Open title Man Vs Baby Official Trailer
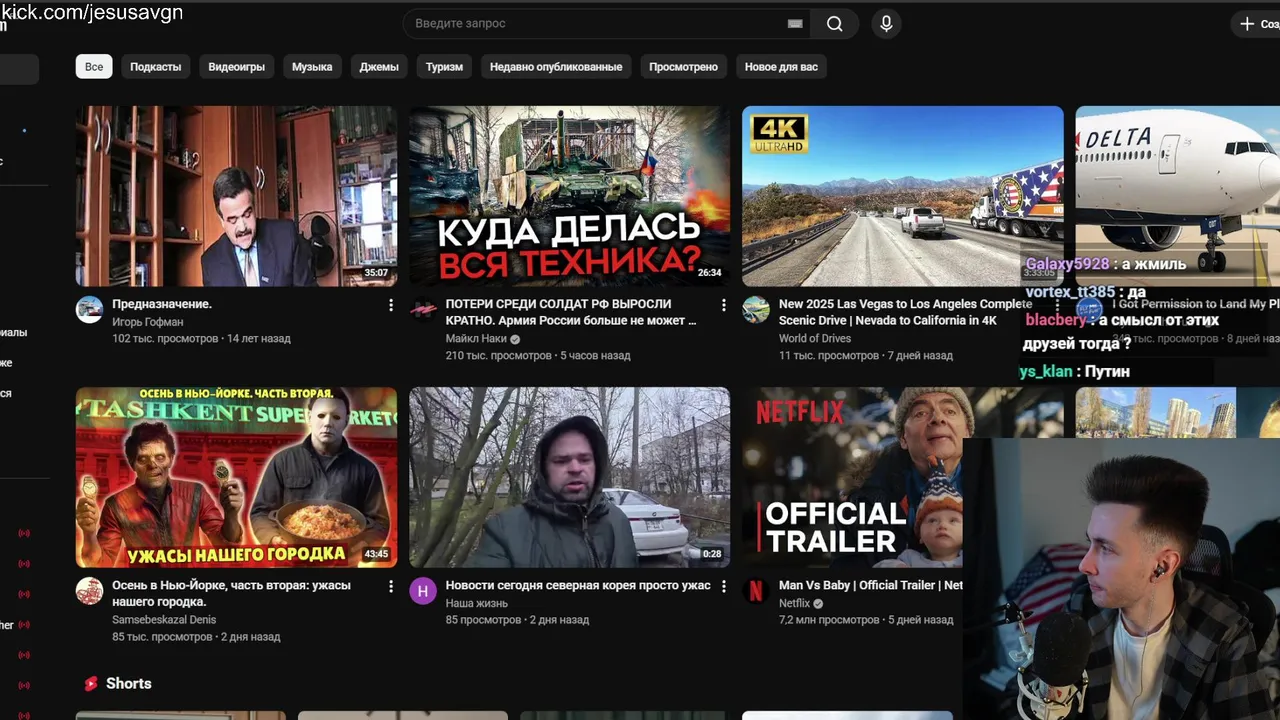 tap(870, 586)
